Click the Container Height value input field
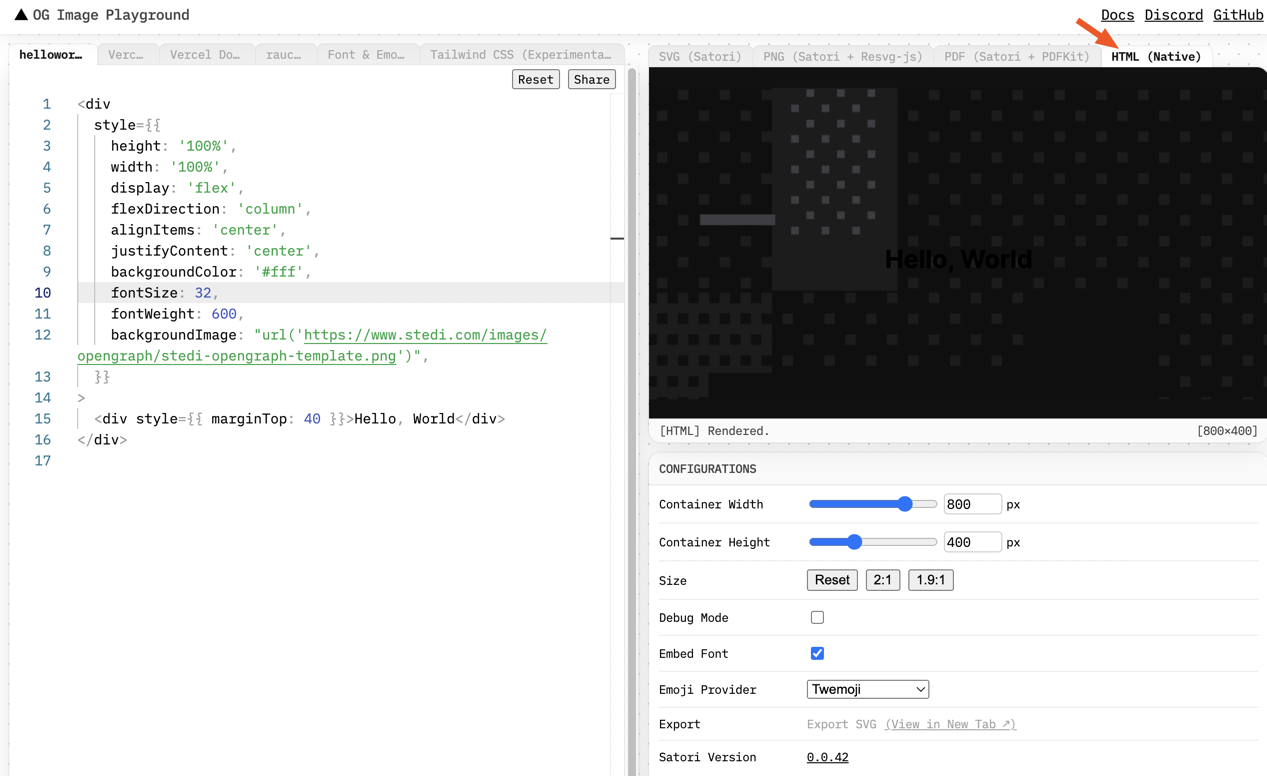 (x=972, y=542)
